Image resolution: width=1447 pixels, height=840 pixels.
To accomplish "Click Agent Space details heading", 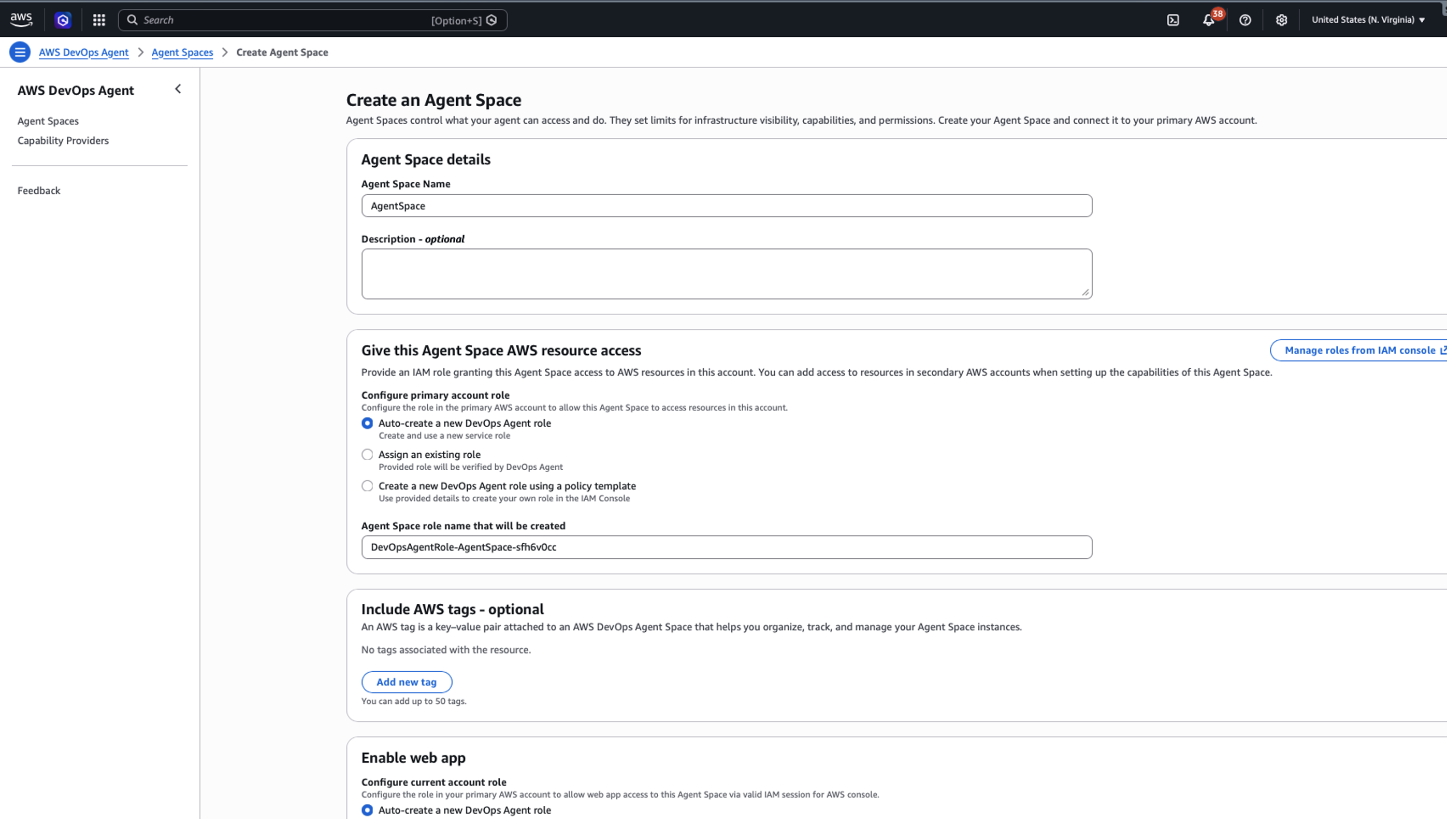I will (x=426, y=160).
